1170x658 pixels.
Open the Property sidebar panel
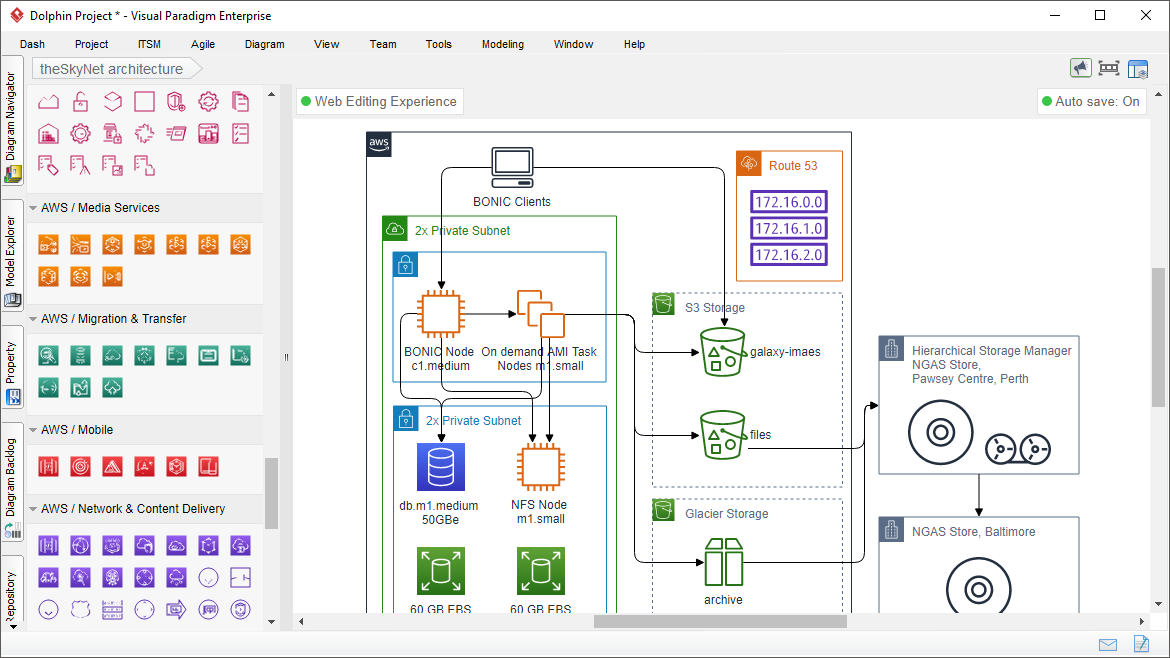point(12,360)
